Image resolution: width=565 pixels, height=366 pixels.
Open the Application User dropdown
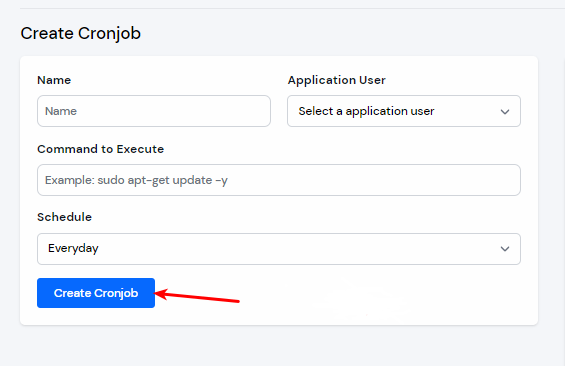coord(404,111)
